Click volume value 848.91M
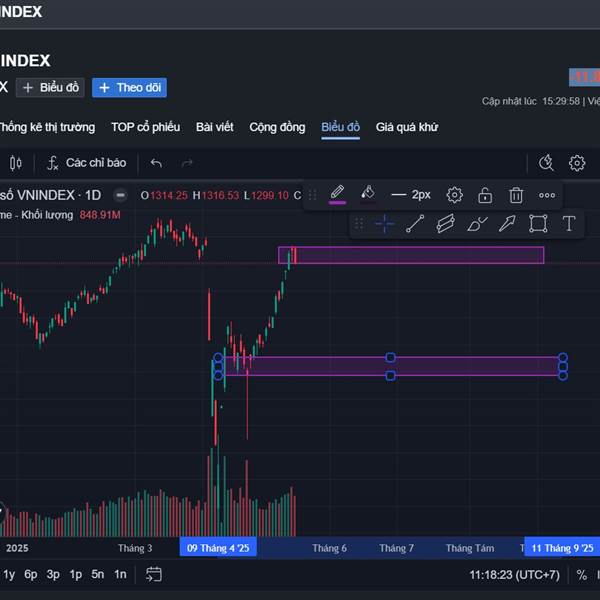This screenshot has width=600, height=600. click(x=100, y=215)
